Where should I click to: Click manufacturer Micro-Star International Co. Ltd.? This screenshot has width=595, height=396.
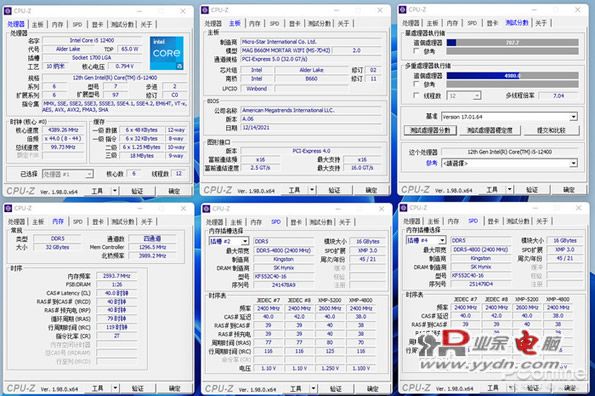[x=311, y=42]
